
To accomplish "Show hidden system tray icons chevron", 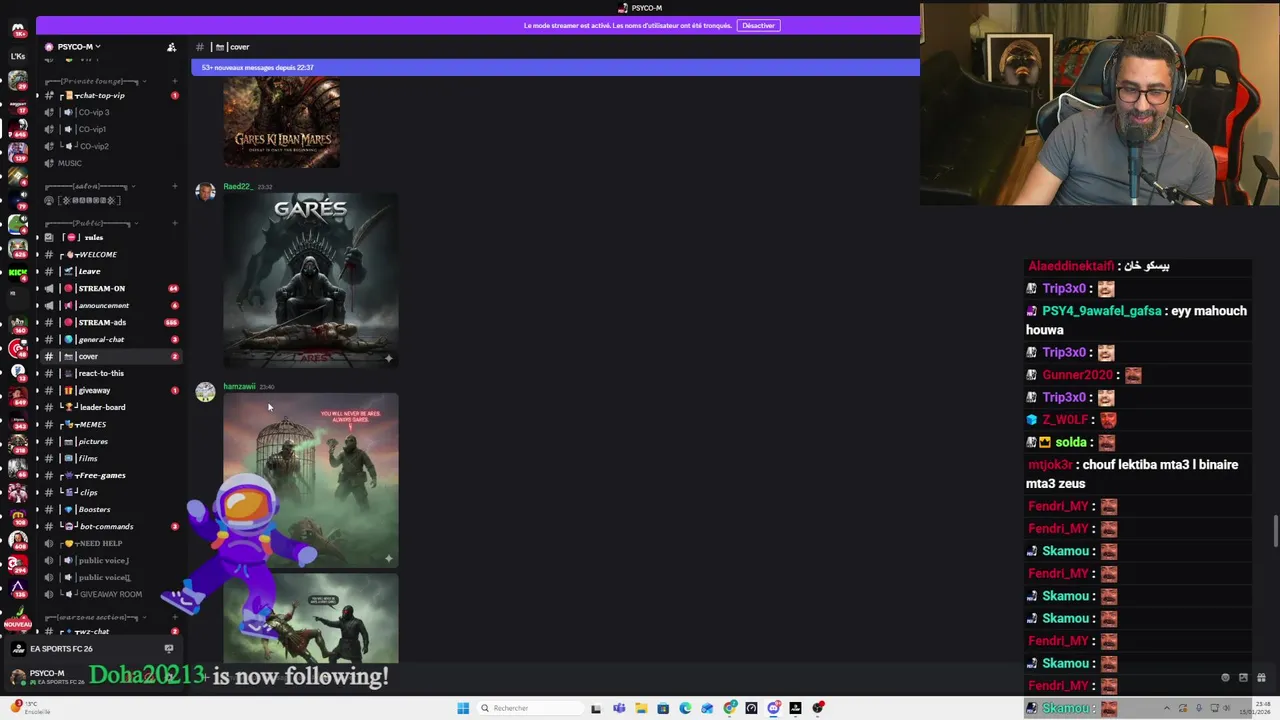I will 1166,708.
